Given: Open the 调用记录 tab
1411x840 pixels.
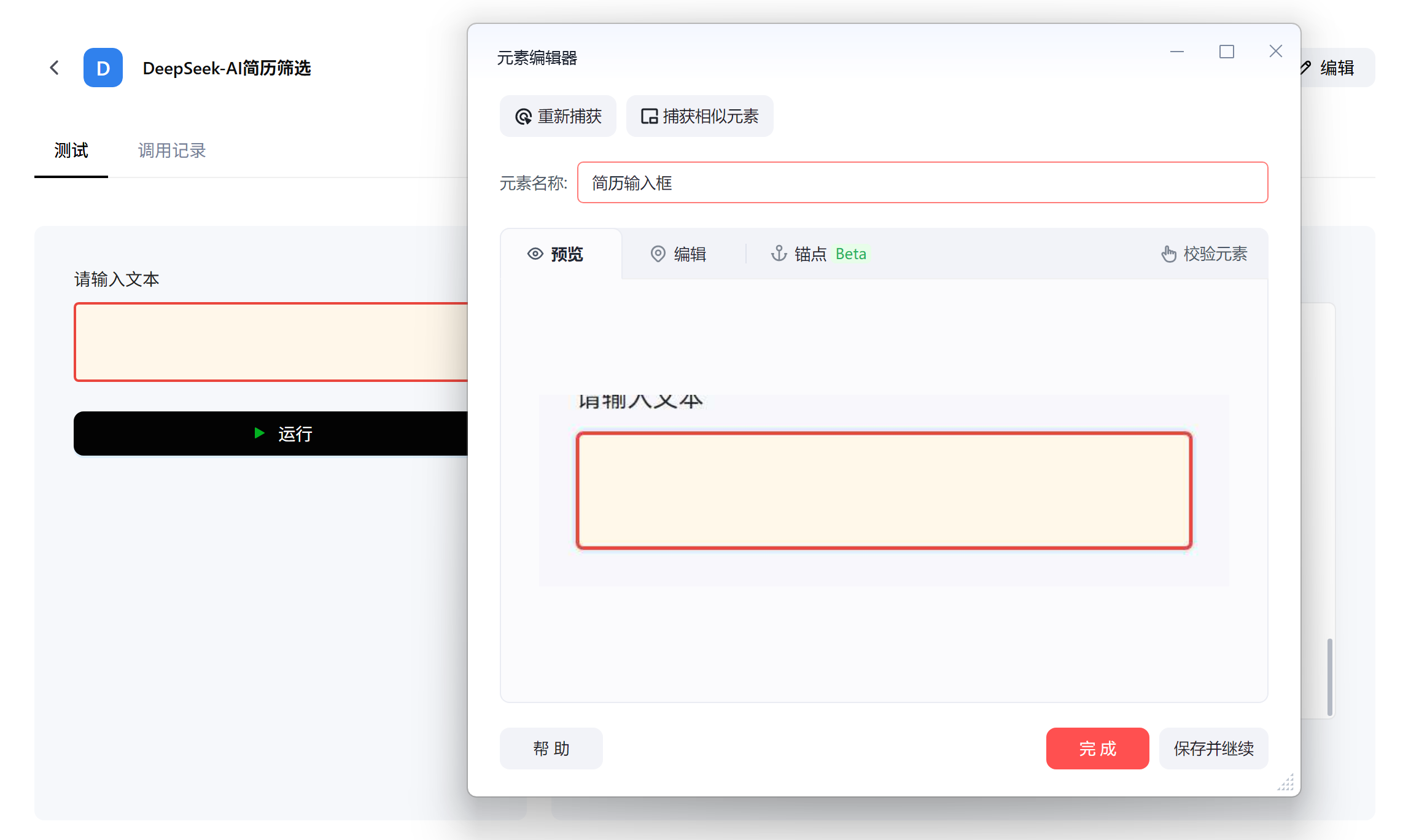Looking at the screenshot, I should [x=172, y=150].
